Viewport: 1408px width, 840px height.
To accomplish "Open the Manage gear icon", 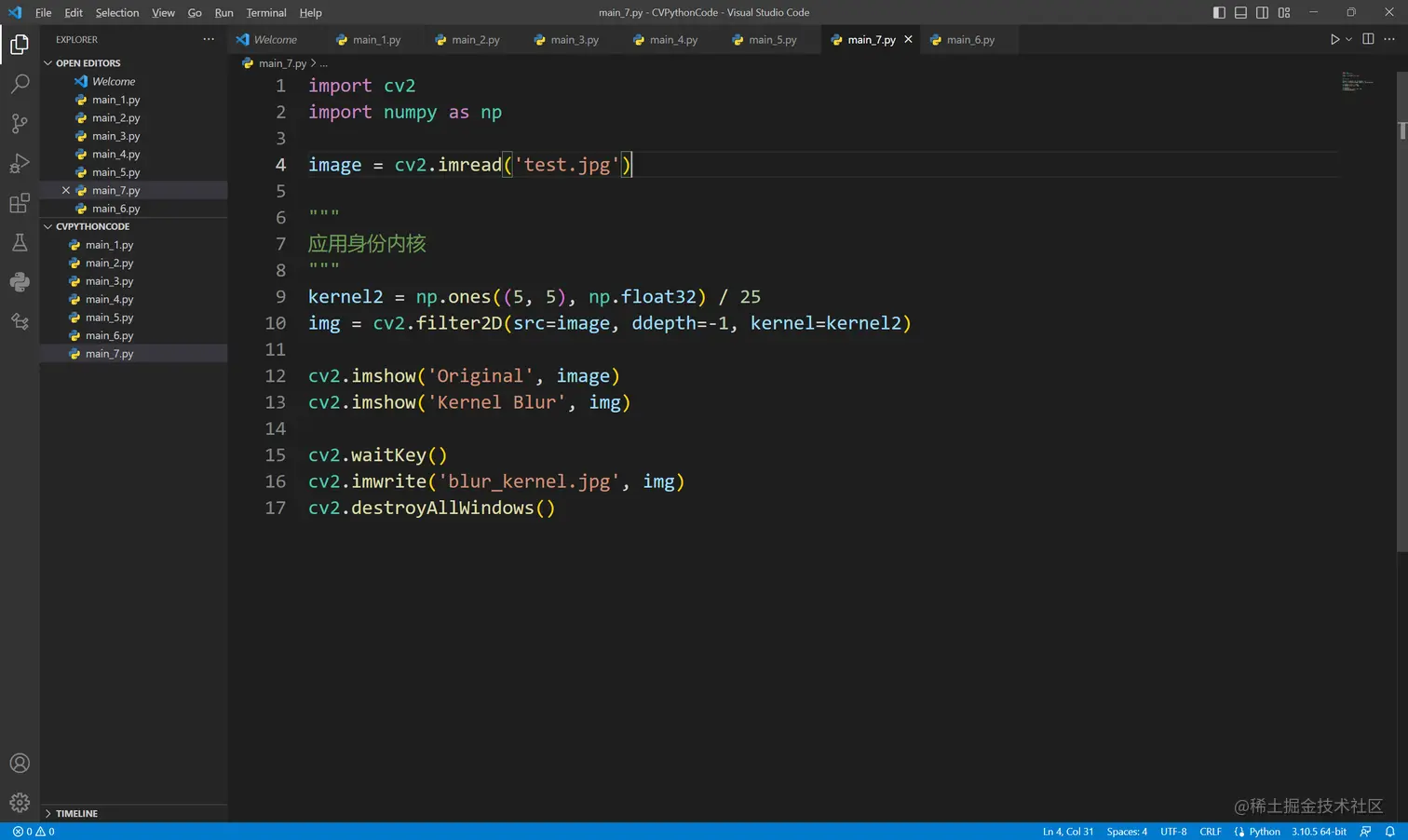I will 20,802.
